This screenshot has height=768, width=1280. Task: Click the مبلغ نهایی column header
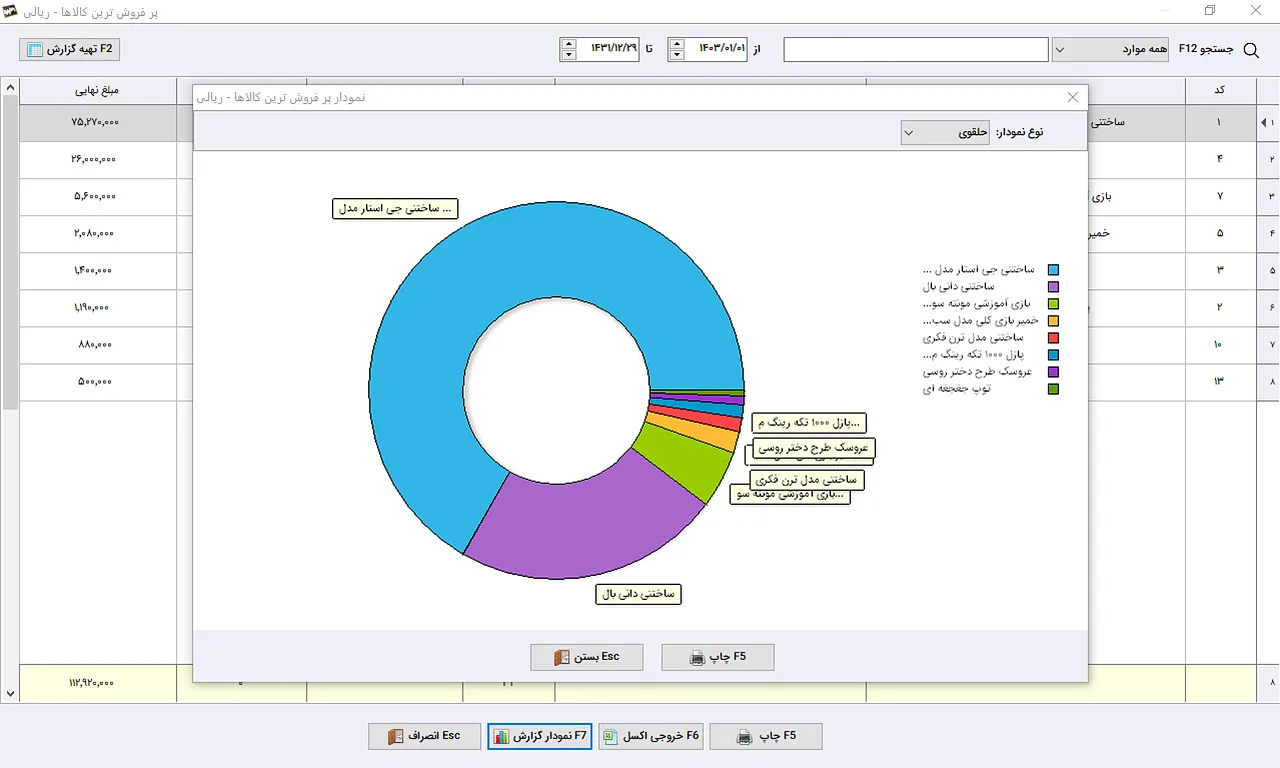click(x=97, y=90)
